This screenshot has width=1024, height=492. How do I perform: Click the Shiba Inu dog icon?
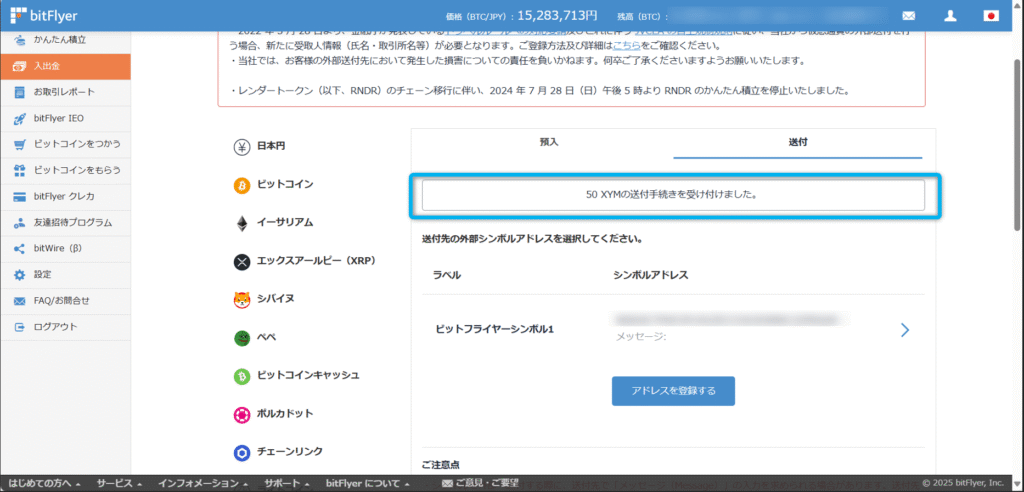pos(242,300)
